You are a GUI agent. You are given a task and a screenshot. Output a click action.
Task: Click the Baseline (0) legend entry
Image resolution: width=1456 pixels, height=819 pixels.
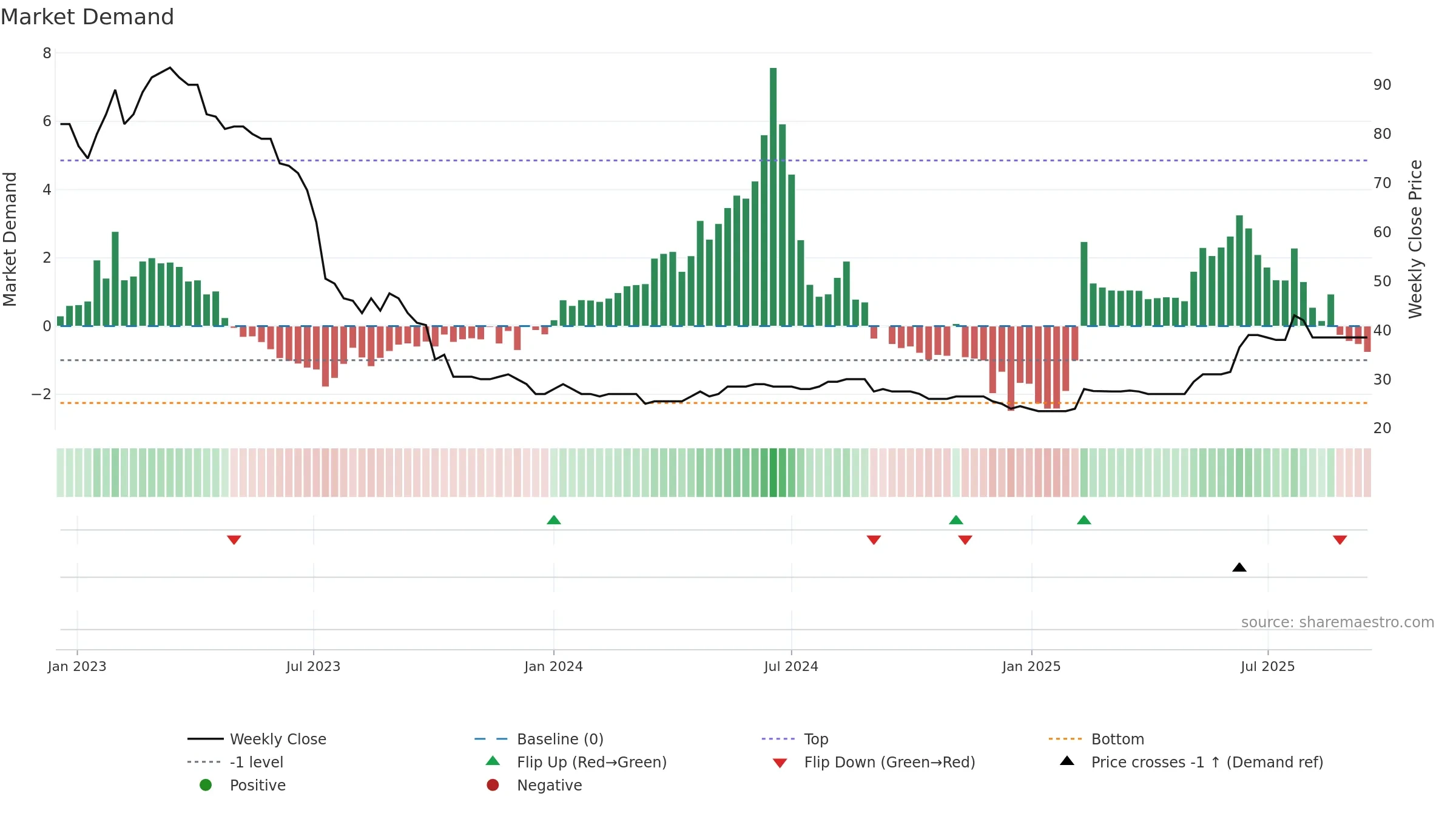coord(539,739)
